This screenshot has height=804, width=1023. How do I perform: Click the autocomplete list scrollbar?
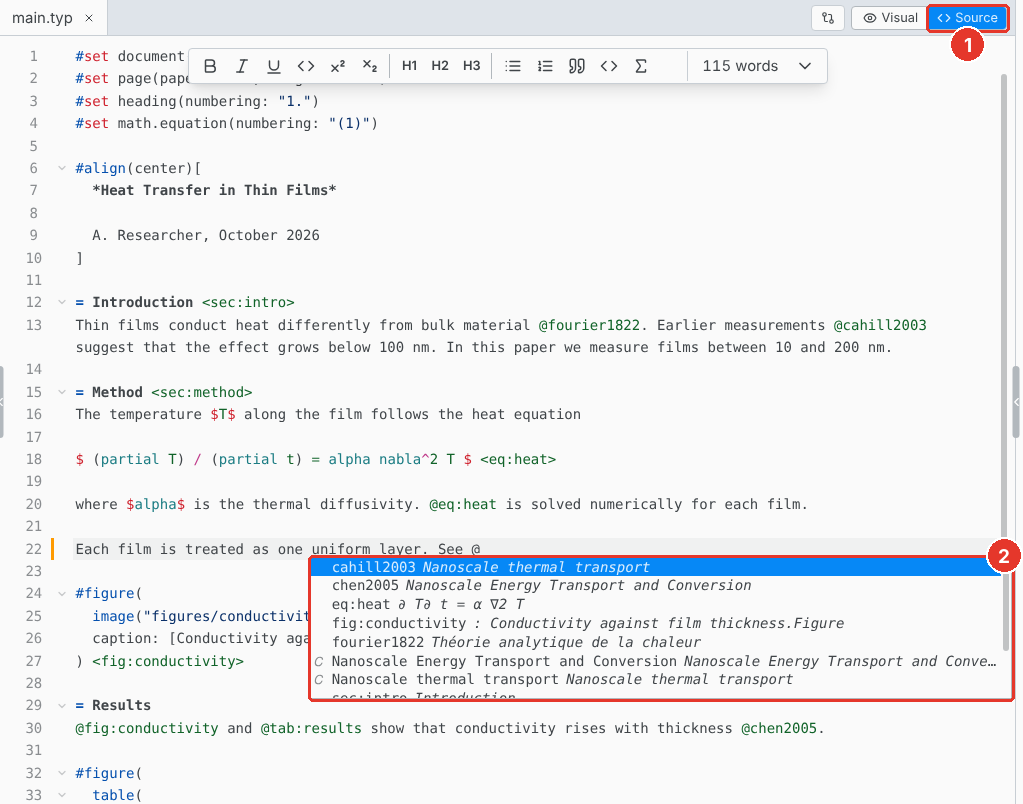[x=1006, y=613]
